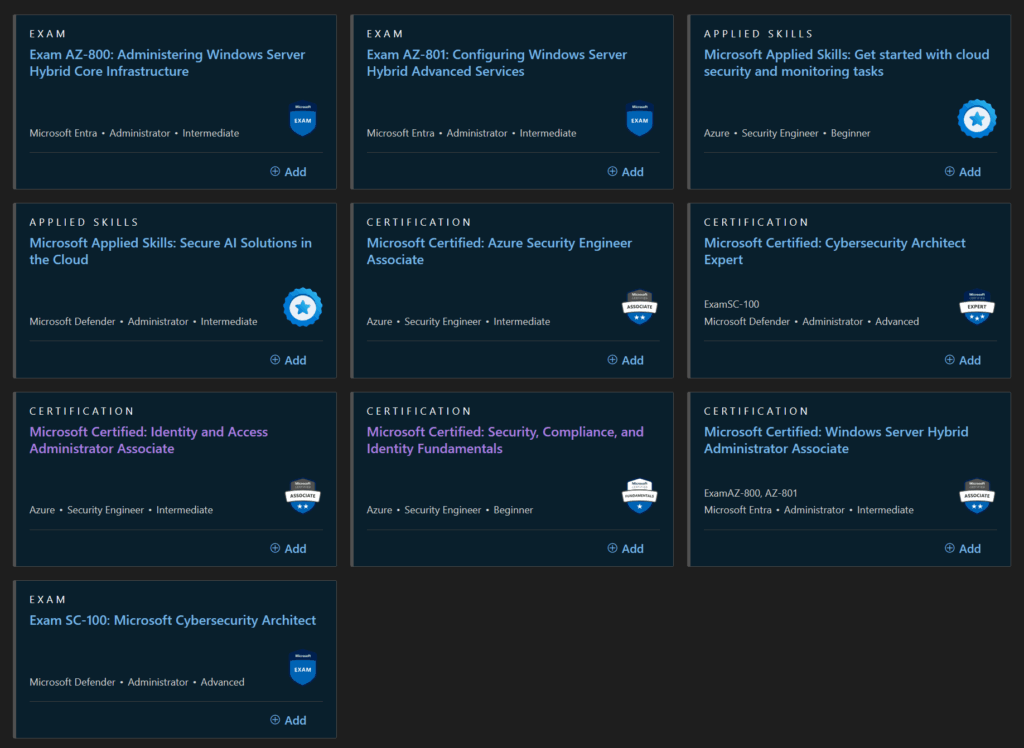Open Exam SC-100 Microsoft Cybersecurity Architect link
1024x748 pixels.
point(172,620)
